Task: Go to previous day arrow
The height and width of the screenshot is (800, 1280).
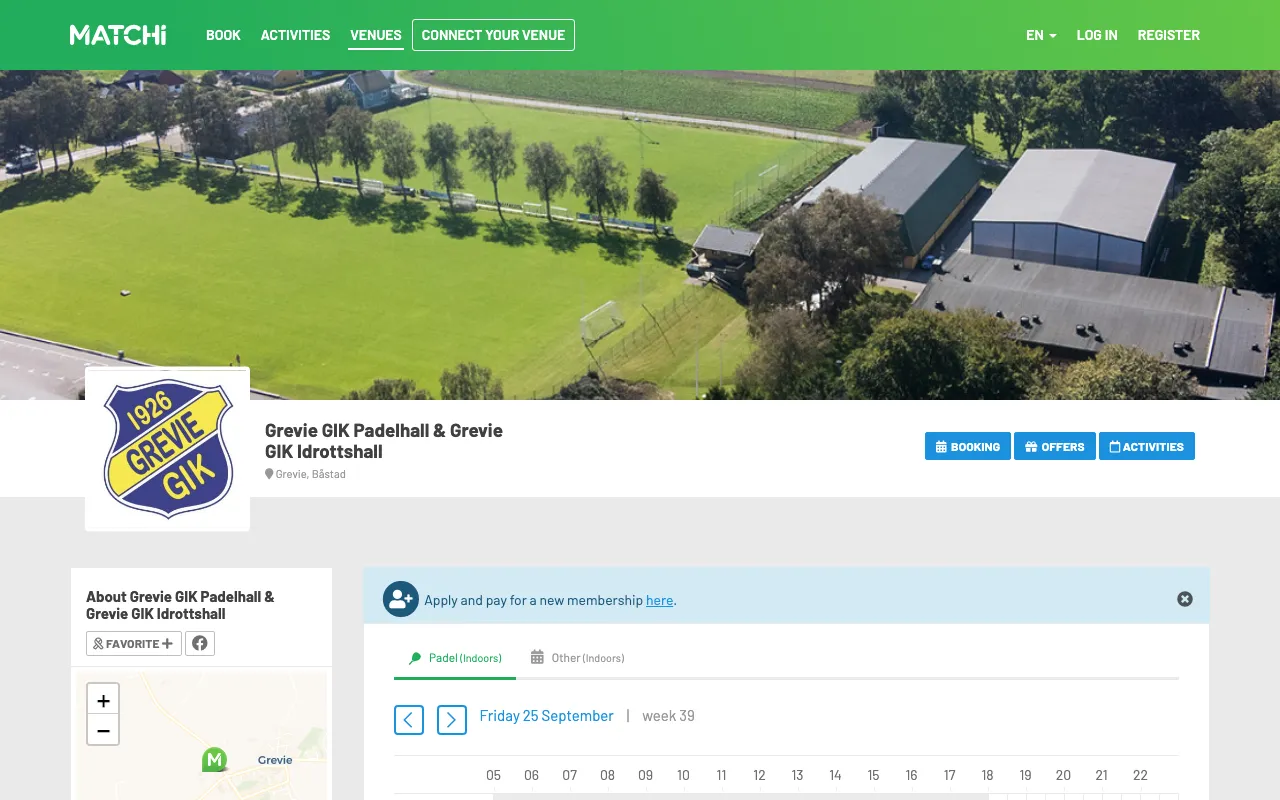Action: 409,720
